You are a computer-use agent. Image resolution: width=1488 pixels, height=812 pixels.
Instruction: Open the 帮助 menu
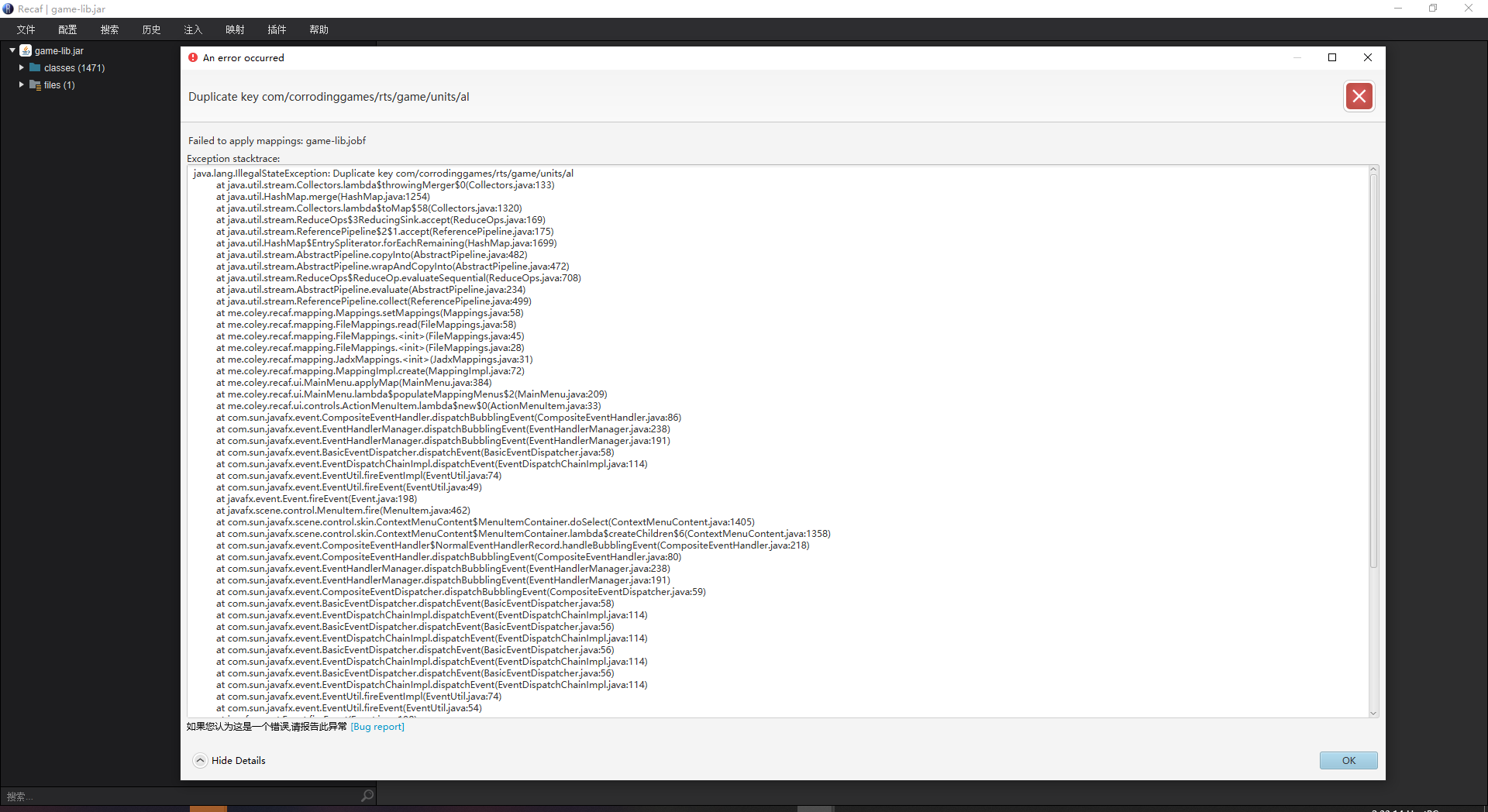click(x=319, y=29)
